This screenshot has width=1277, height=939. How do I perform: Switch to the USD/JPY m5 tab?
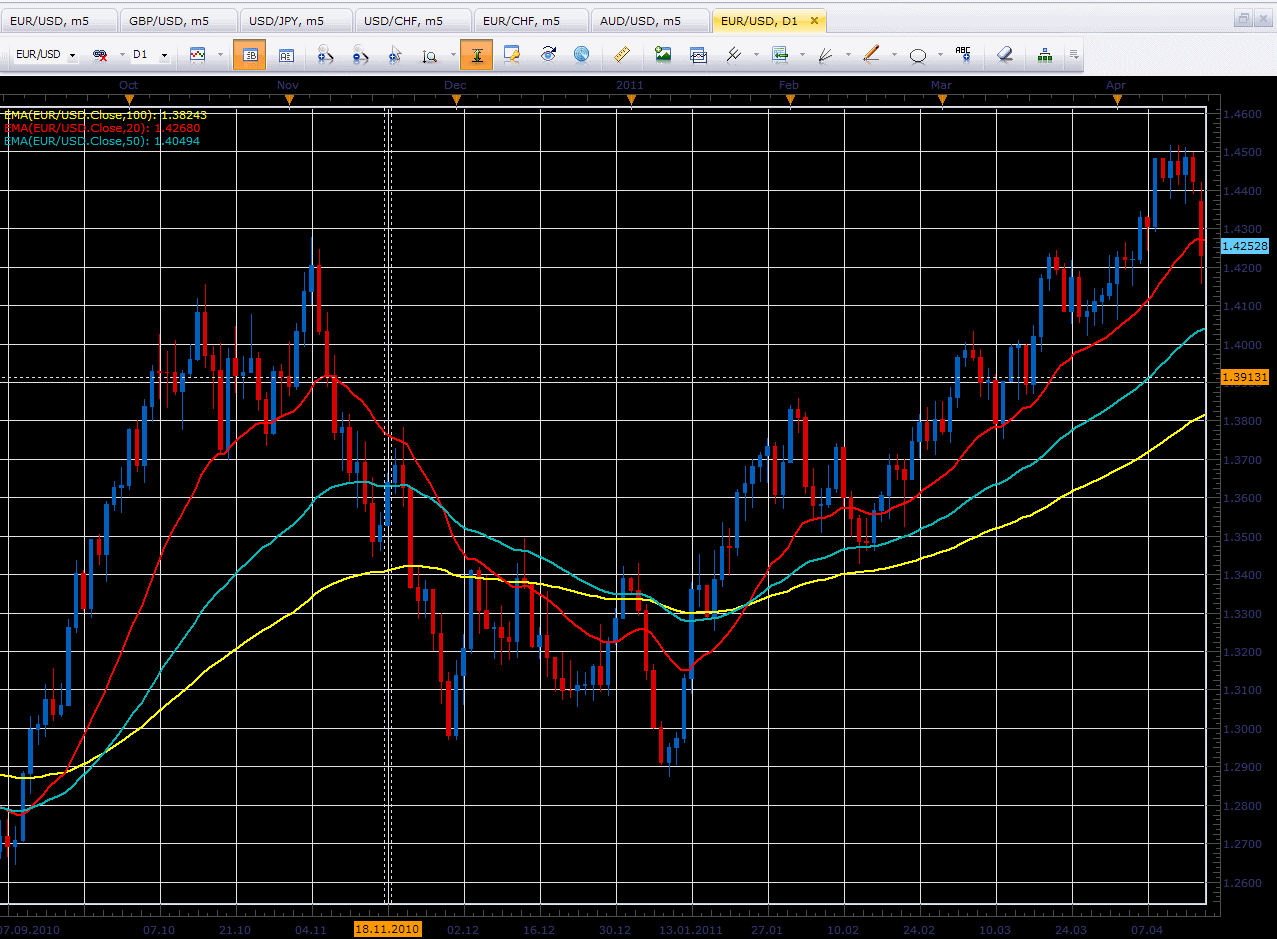tap(289, 19)
